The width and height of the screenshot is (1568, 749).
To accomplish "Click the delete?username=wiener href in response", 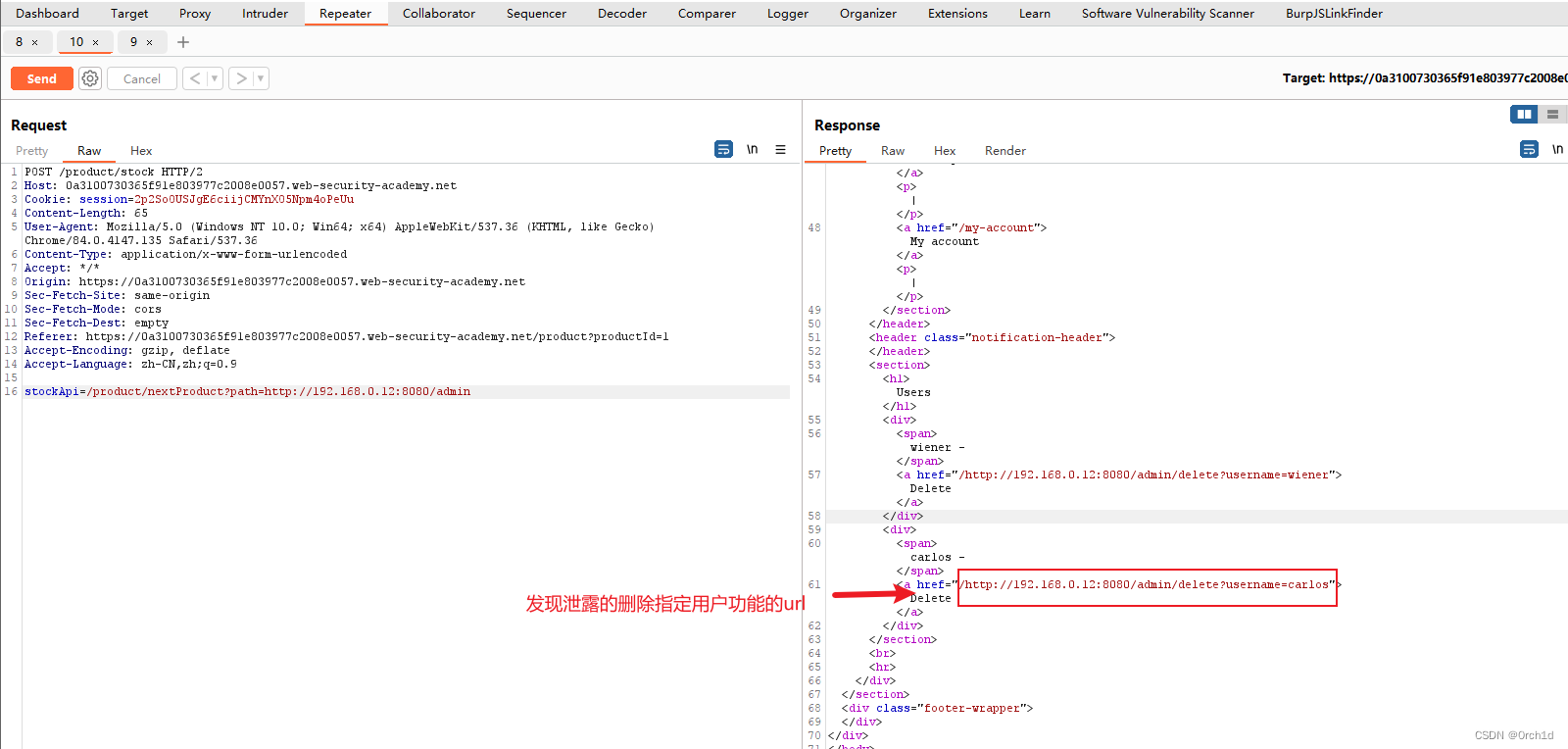I will pos(1147,474).
